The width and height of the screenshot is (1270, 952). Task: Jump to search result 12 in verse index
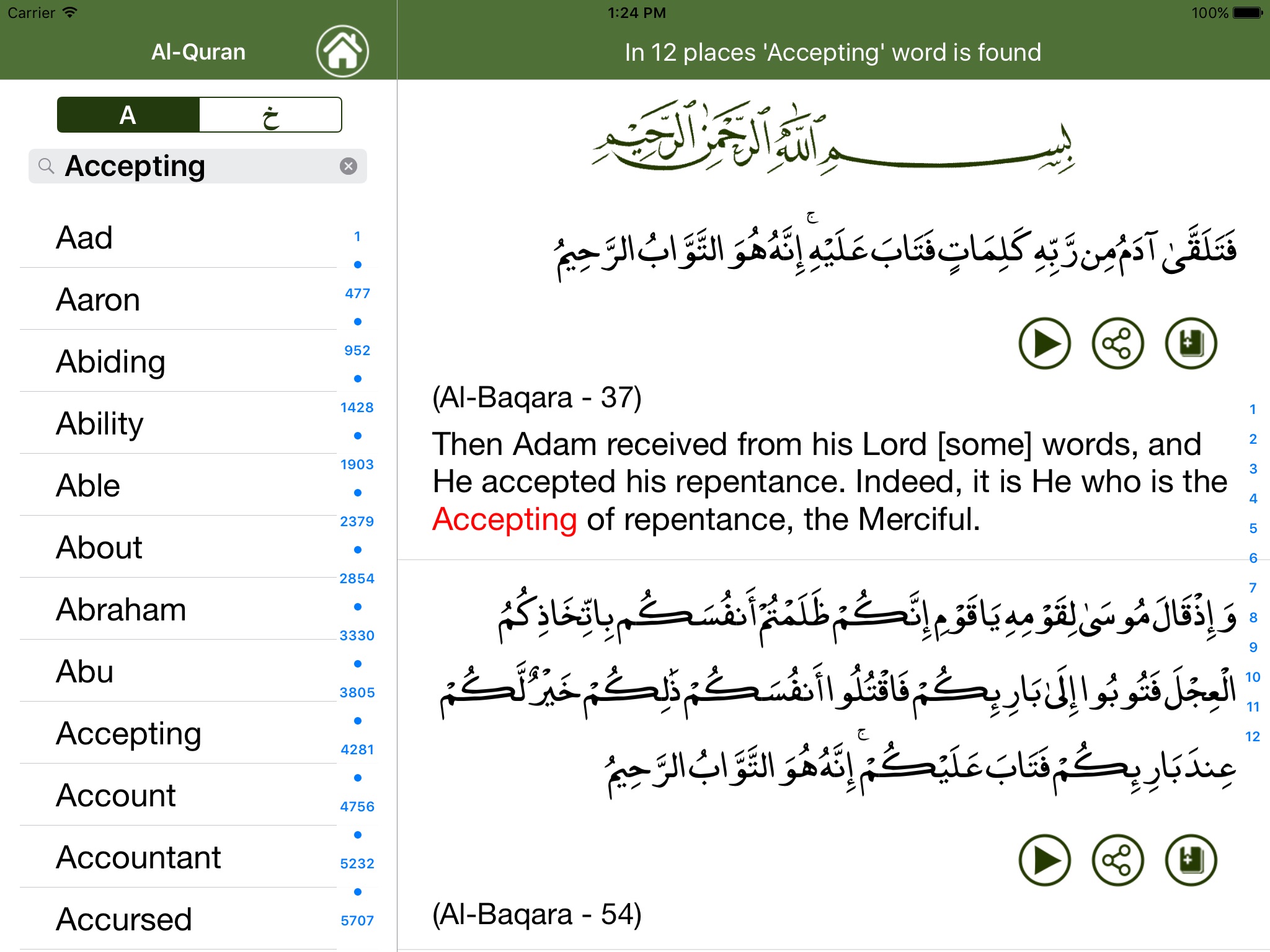point(1253,737)
